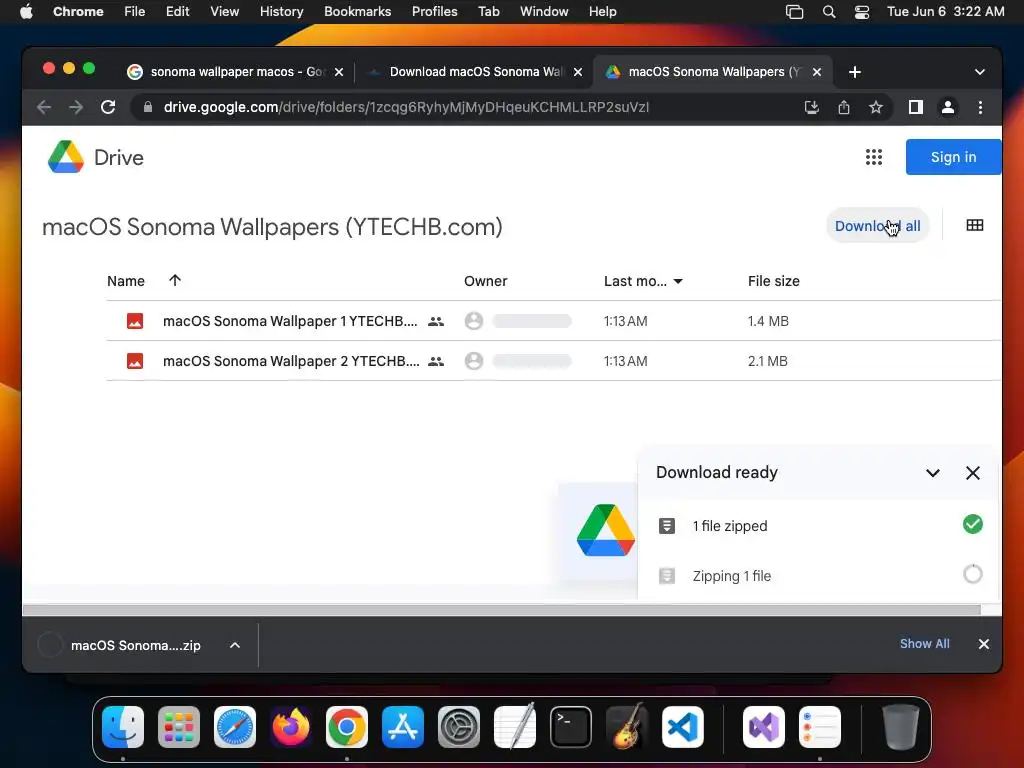Go back to previous page
Screen dimensions: 1024x768
[x=44, y=107]
